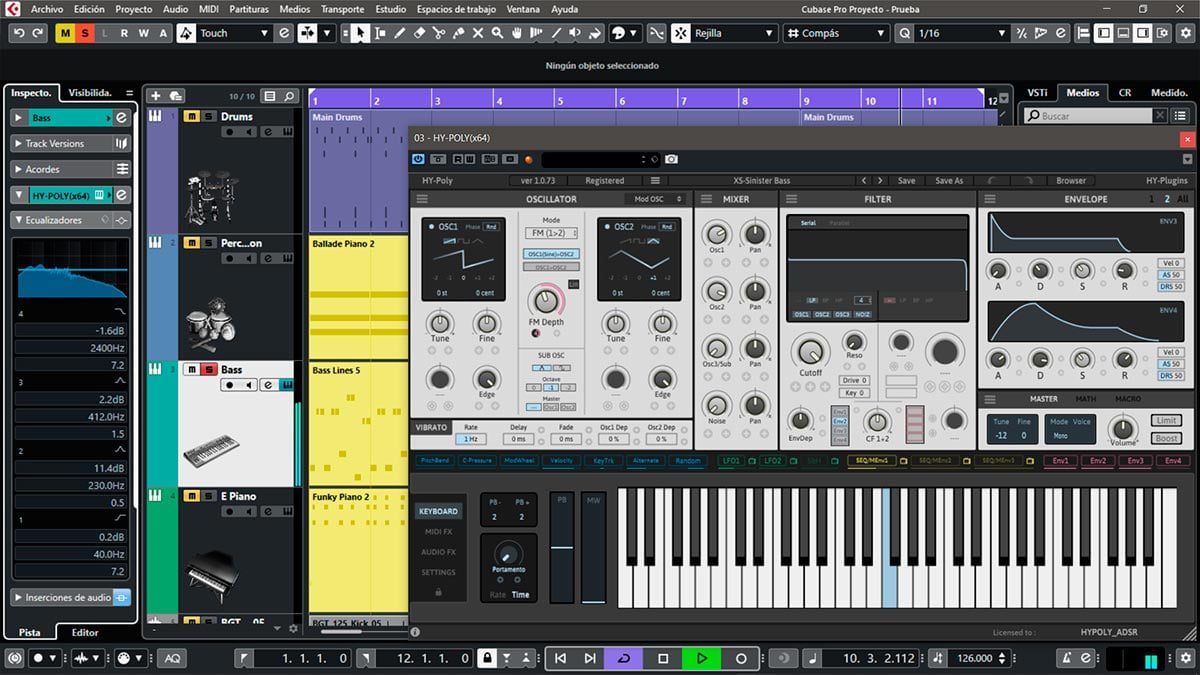The height and width of the screenshot is (675, 1200).
Task: Open the track list search magnifier
Action: tap(289, 96)
